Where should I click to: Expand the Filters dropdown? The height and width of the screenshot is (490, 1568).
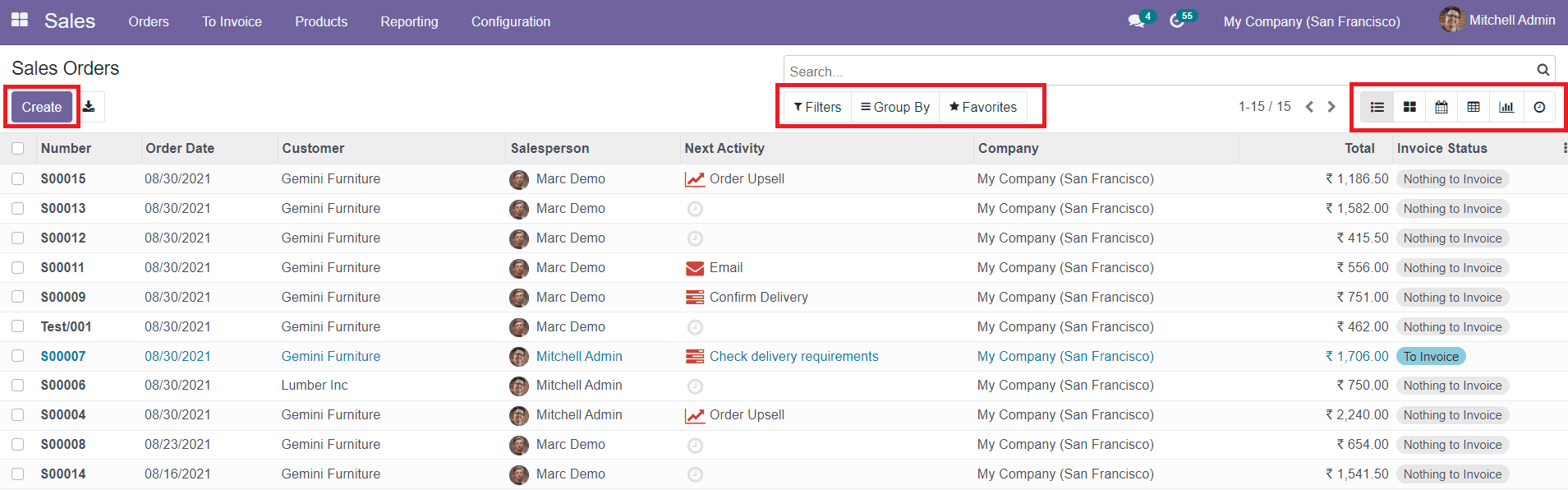pyautogui.click(x=817, y=107)
